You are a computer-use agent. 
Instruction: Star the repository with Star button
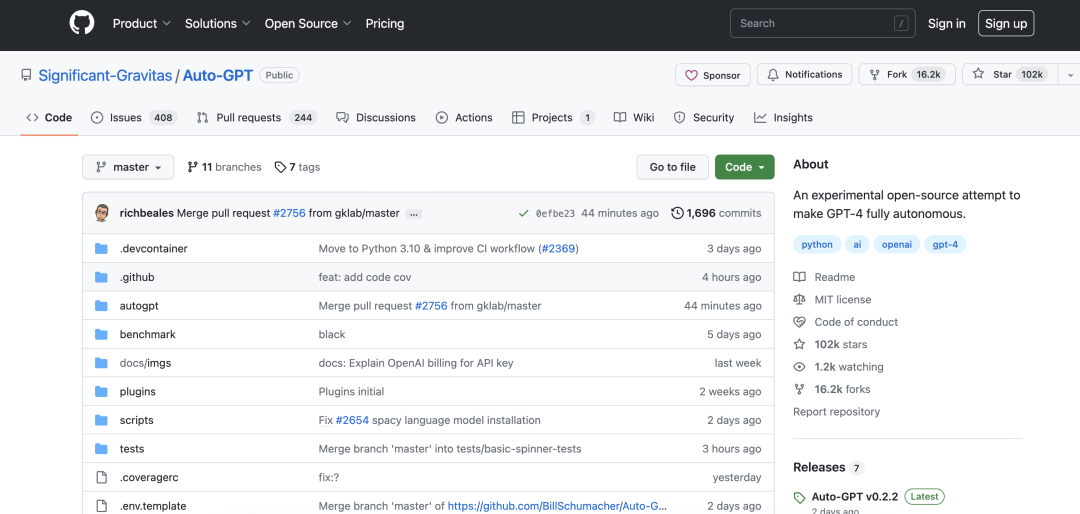(x=1009, y=74)
